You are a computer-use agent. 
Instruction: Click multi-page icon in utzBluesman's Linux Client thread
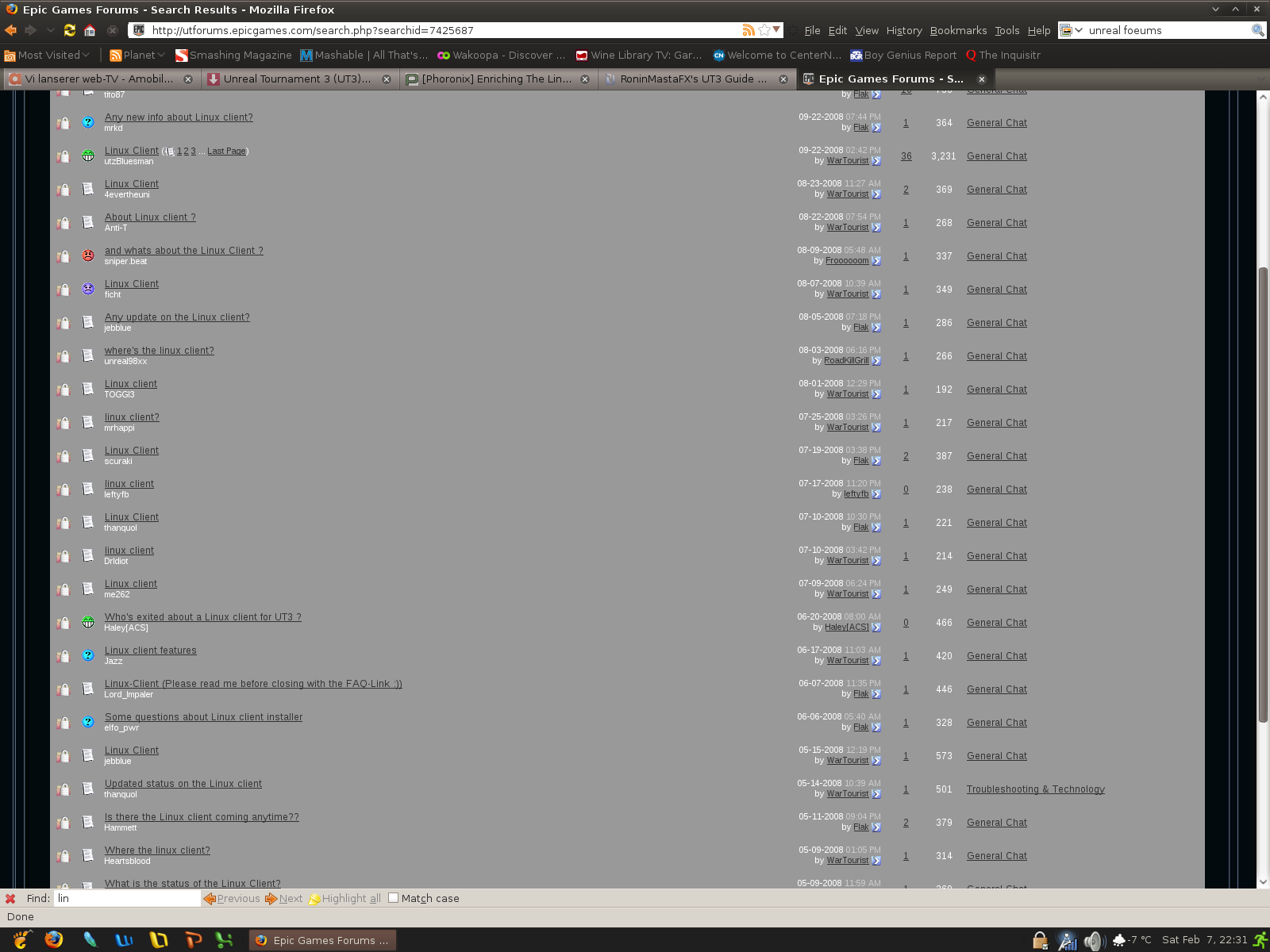click(170, 151)
